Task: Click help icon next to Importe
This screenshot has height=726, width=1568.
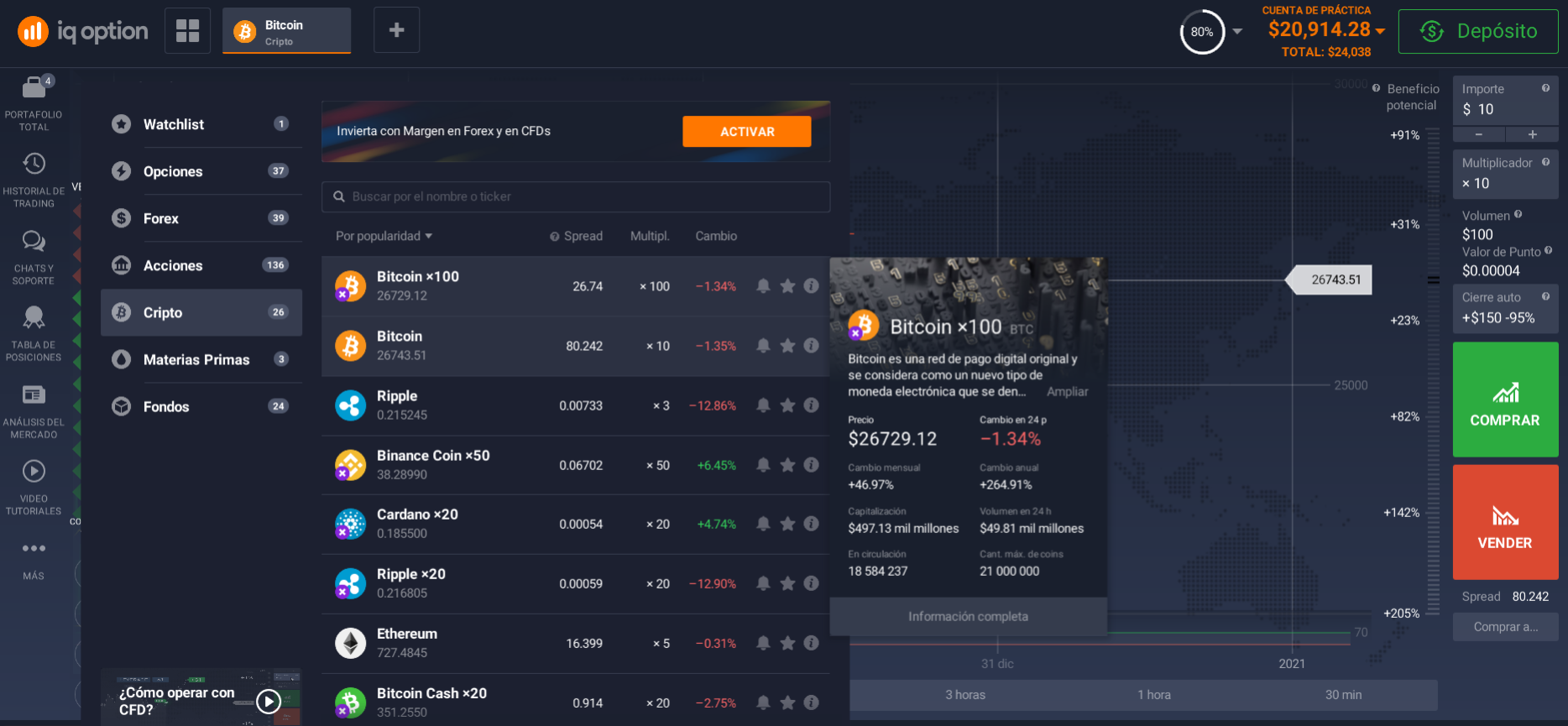Action: pos(1545,88)
